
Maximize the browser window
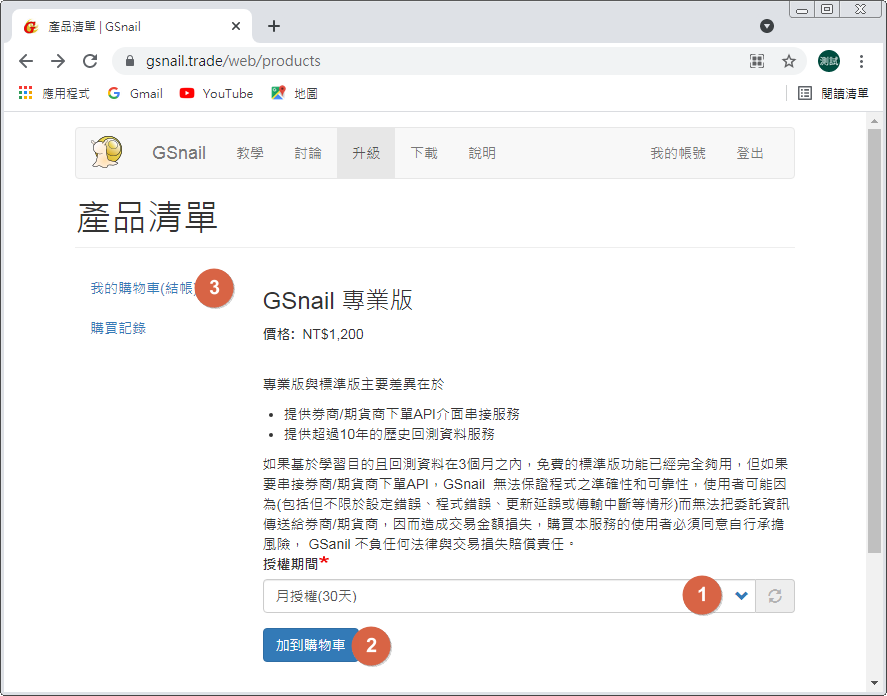click(826, 9)
